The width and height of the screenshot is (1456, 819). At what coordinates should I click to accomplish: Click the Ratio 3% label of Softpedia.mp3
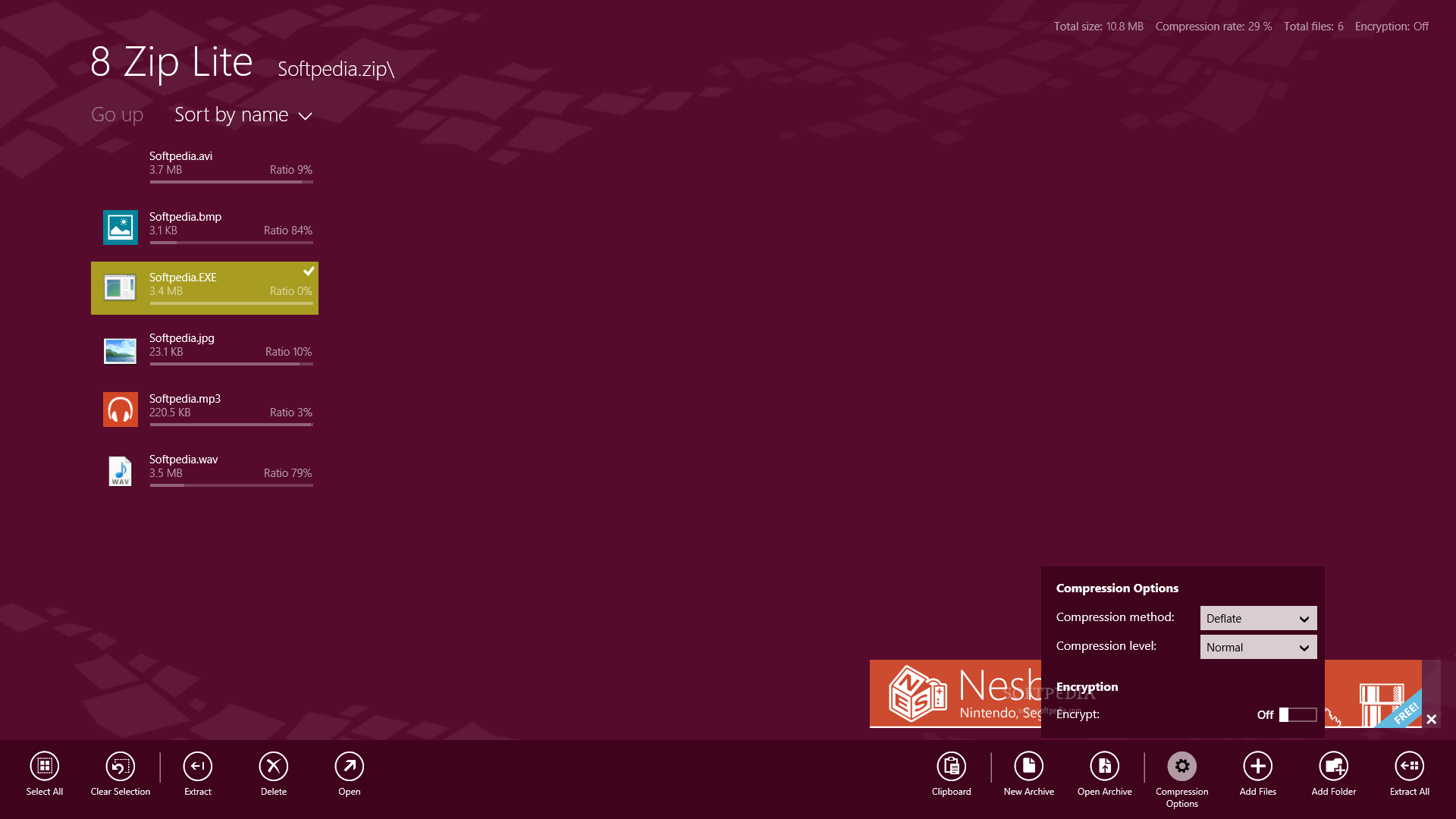click(x=290, y=413)
